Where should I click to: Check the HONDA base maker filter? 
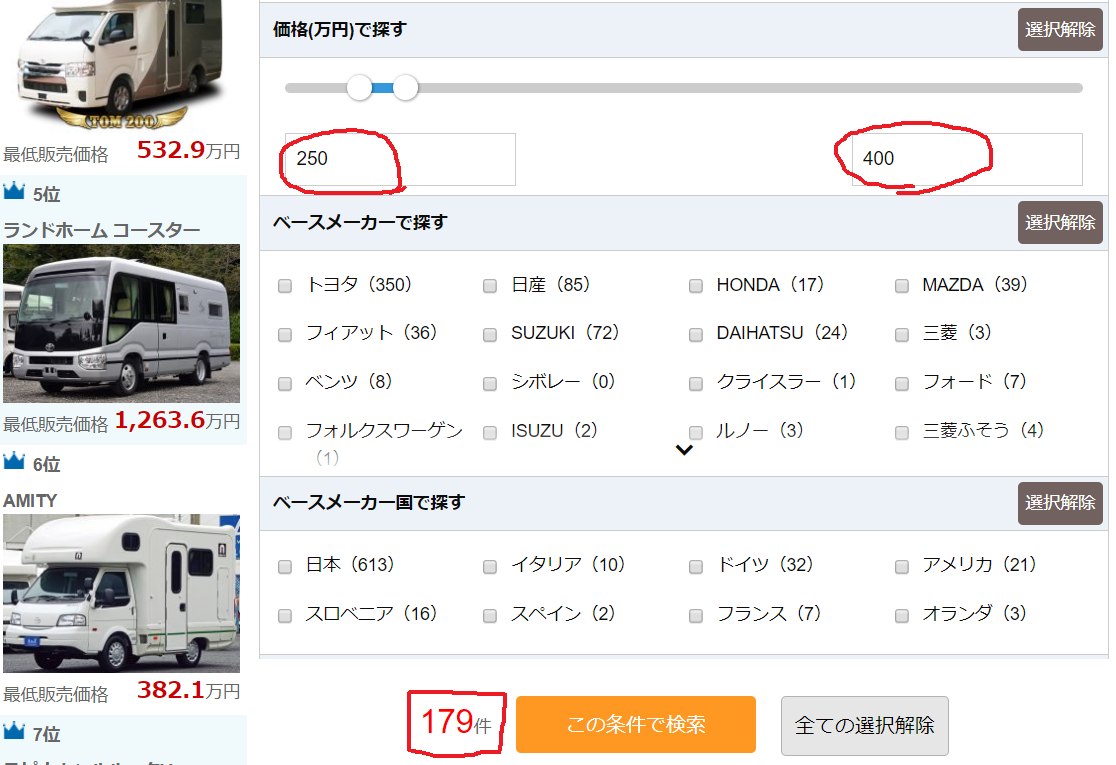695,285
